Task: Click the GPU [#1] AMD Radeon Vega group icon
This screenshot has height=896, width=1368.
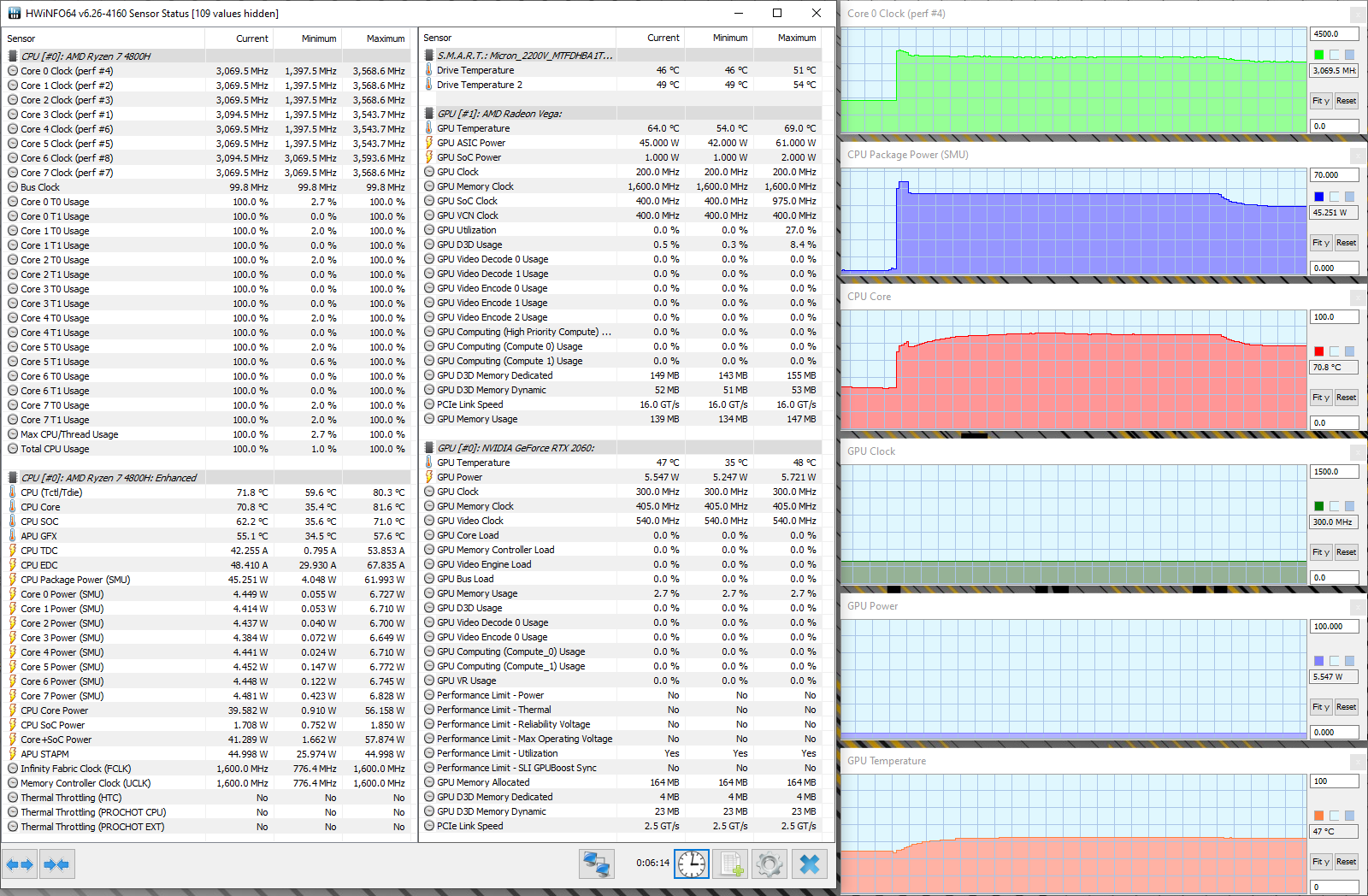Action: click(429, 114)
